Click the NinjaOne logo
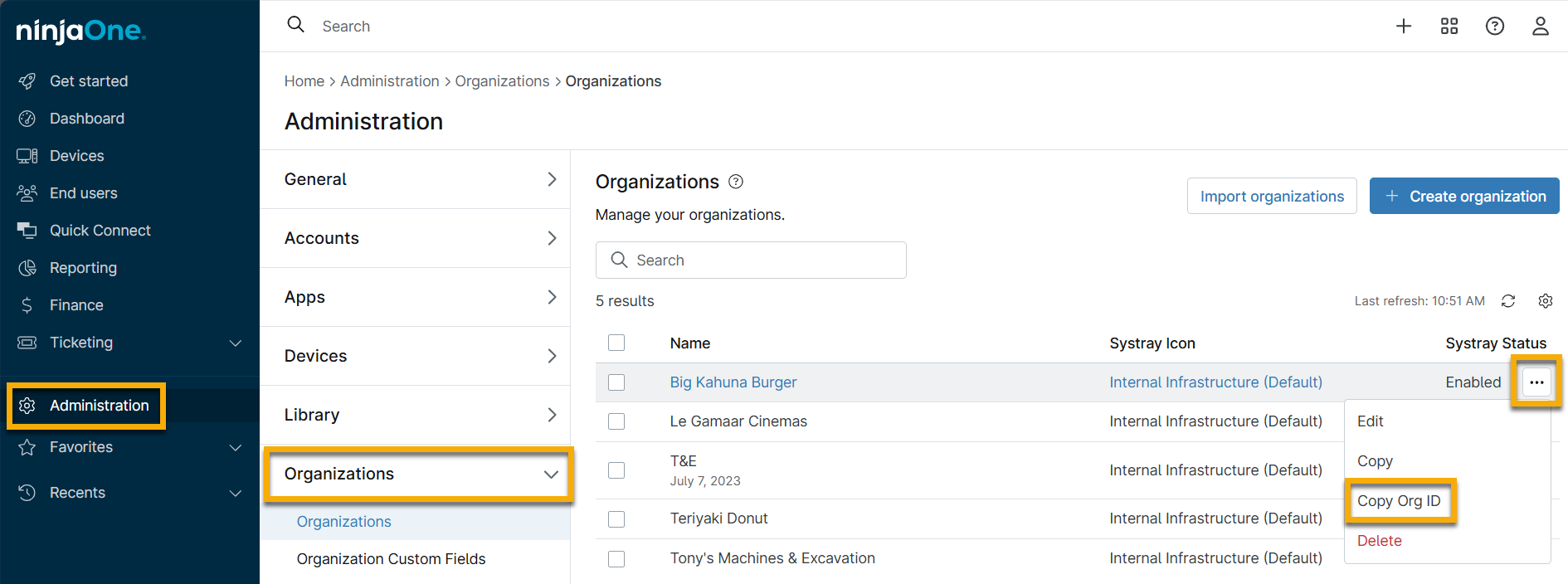This screenshot has width=1568, height=584. pyautogui.click(x=80, y=31)
